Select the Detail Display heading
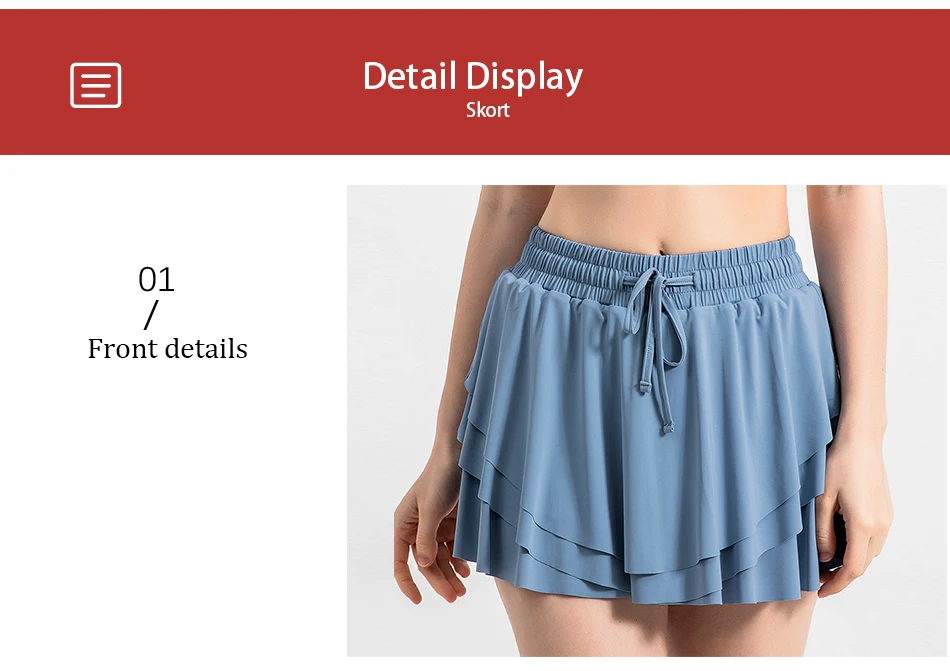 pos(473,77)
